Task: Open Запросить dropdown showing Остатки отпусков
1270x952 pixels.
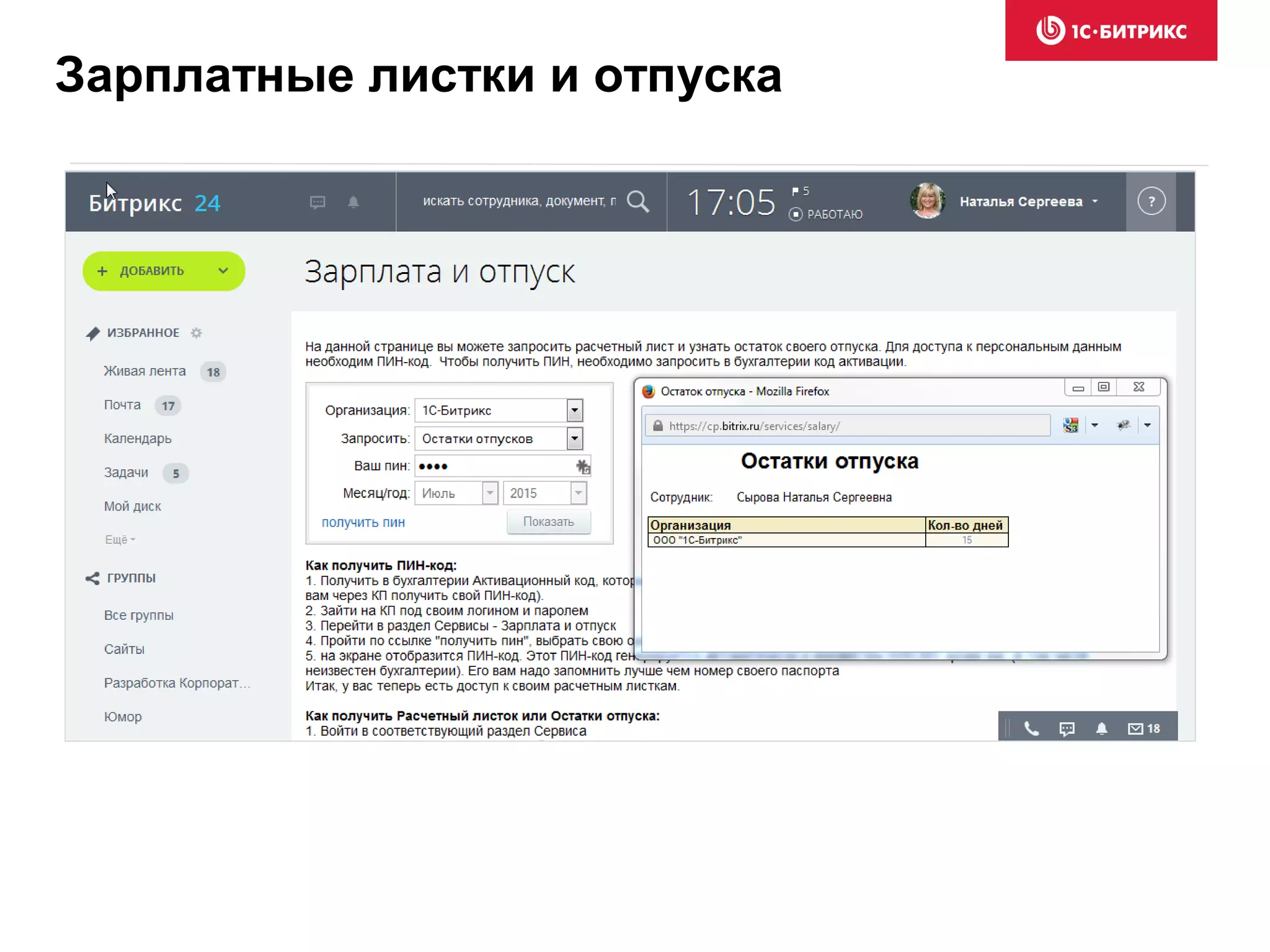Action: tap(499, 439)
